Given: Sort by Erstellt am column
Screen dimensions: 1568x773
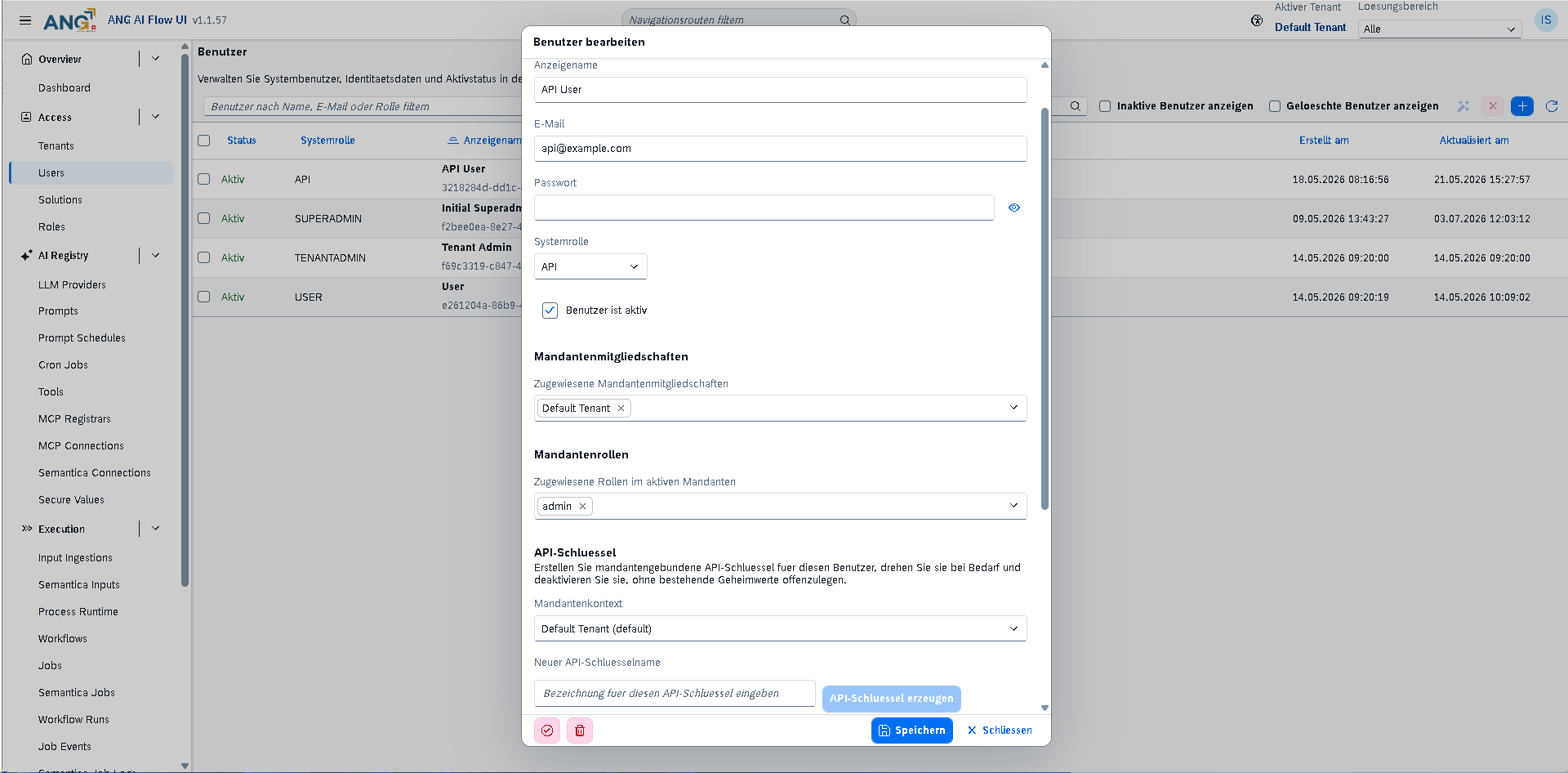Looking at the screenshot, I should [1324, 141].
